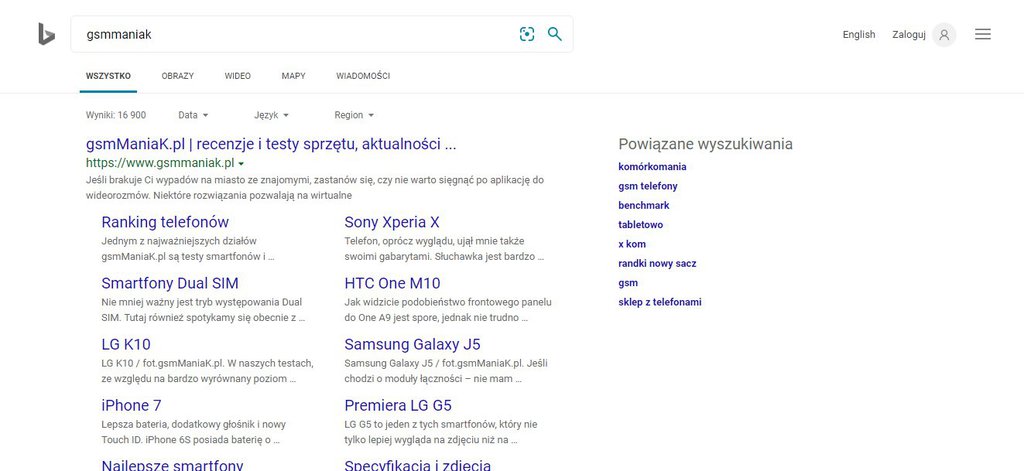
Task: Open the iPhone 7 sublink
Action: (131, 406)
